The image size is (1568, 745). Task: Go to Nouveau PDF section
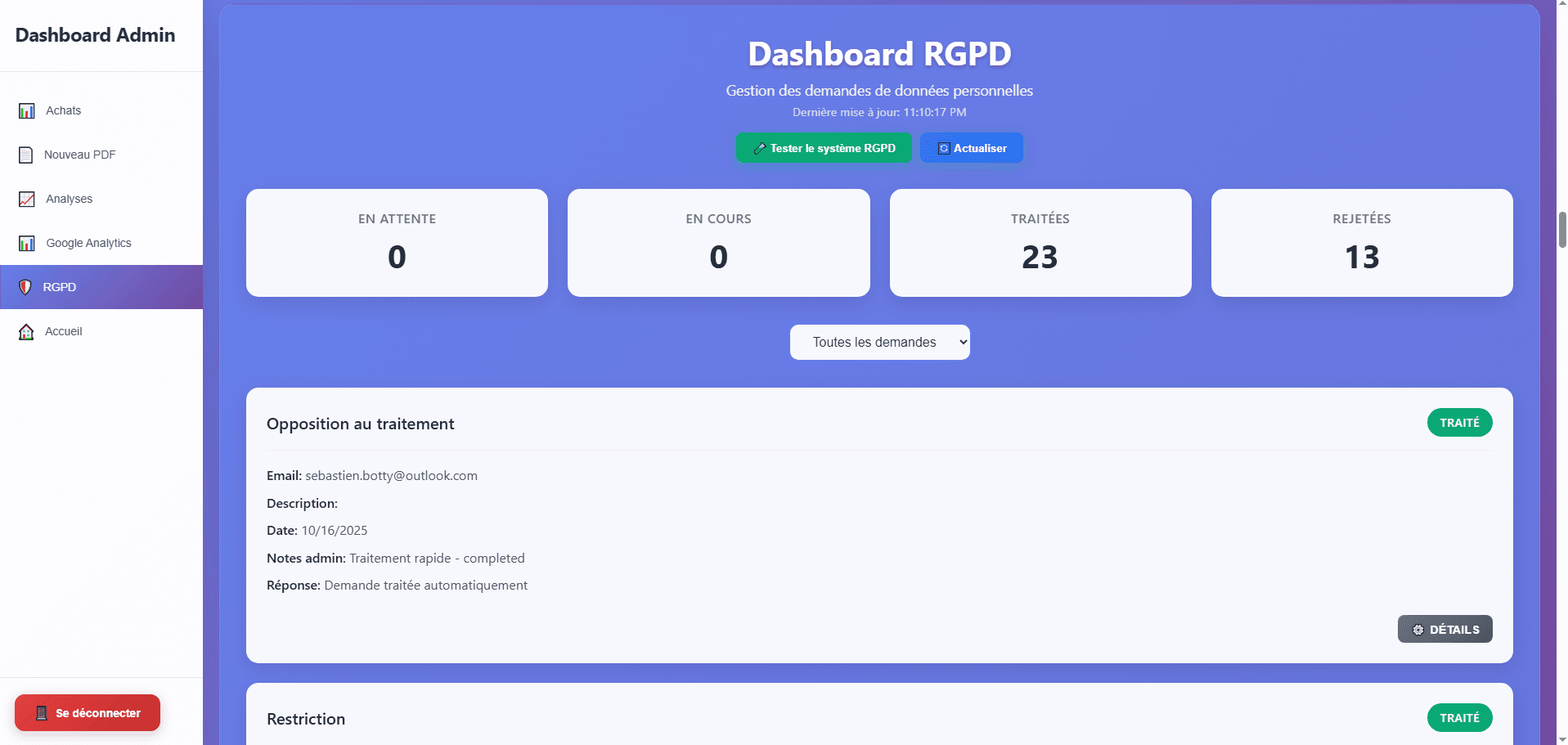[x=101, y=155]
